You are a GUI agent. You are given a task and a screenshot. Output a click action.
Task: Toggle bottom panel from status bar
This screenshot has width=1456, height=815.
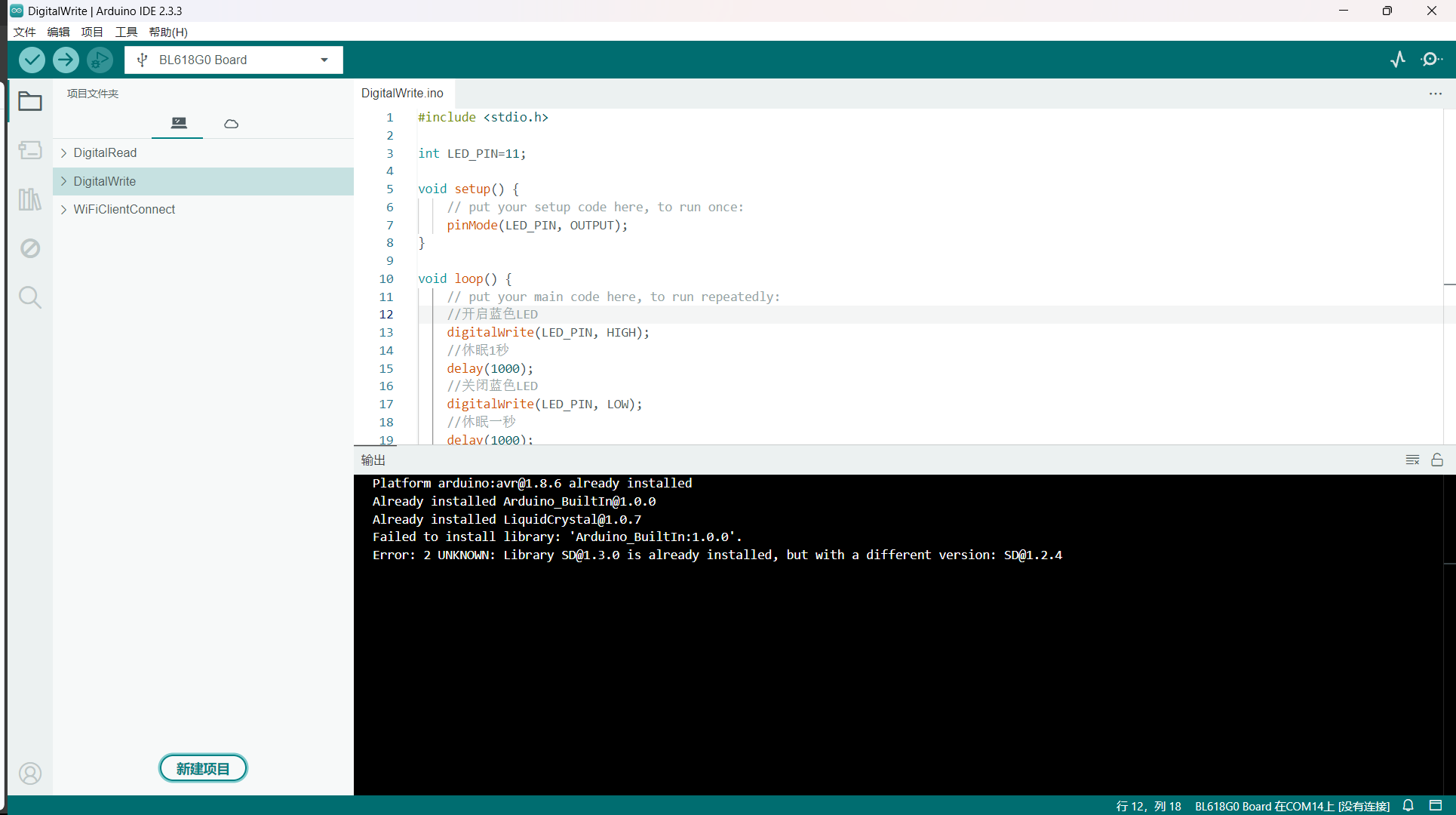point(1436,805)
